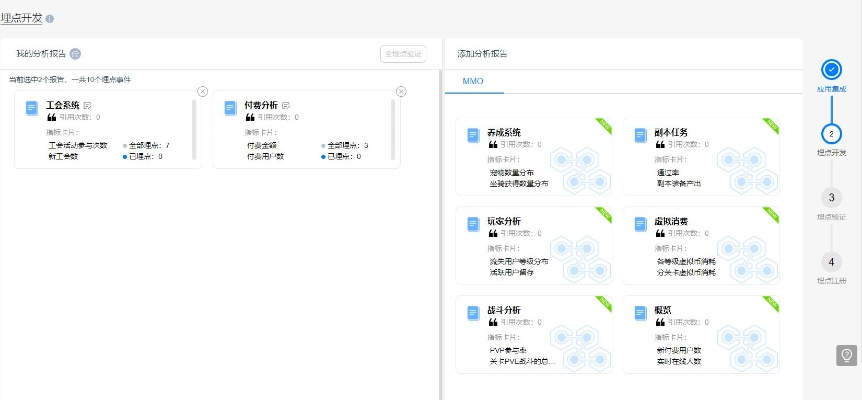Click the 战斗分析 document icon
This screenshot has height=400, width=862.
click(474, 313)
